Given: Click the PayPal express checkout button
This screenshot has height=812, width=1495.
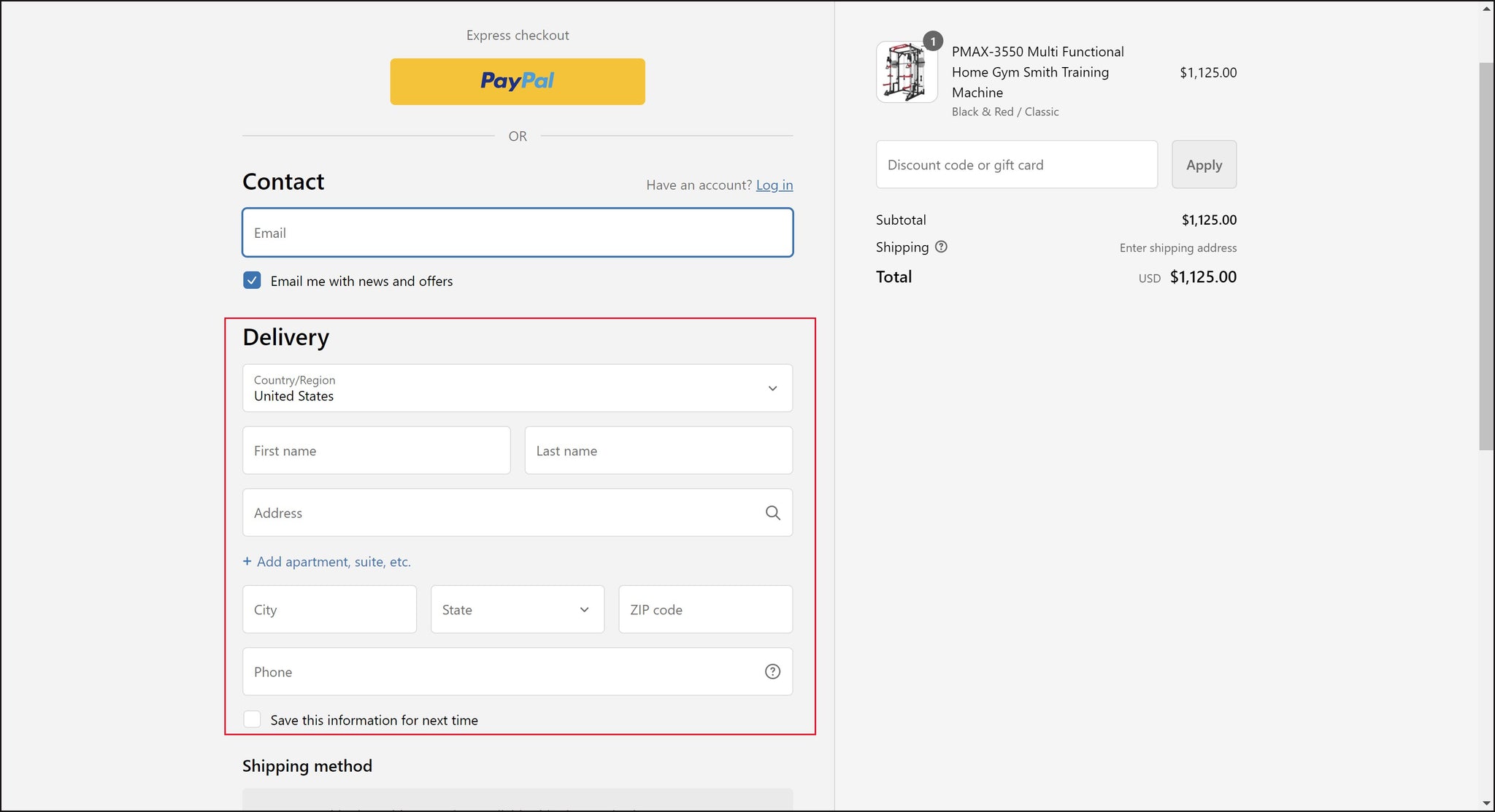Looking at the screenshot, I should coord(517,81).
